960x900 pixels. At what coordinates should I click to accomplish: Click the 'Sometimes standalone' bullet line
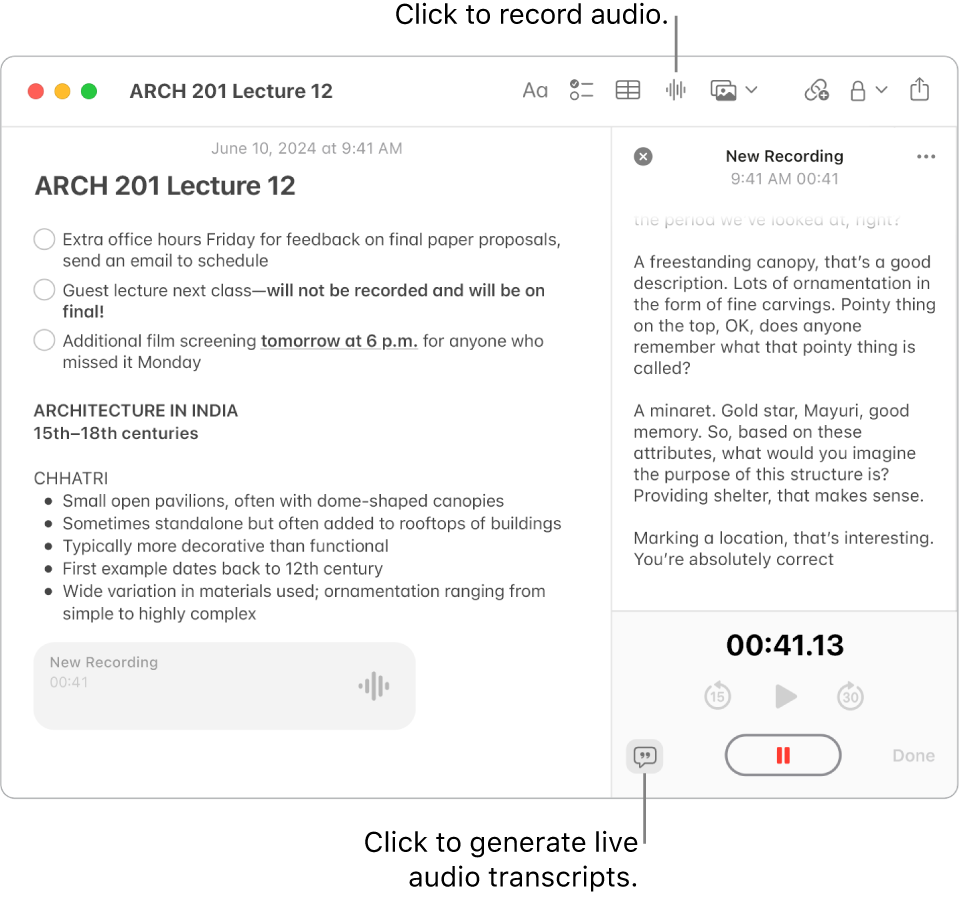(312, 523)
